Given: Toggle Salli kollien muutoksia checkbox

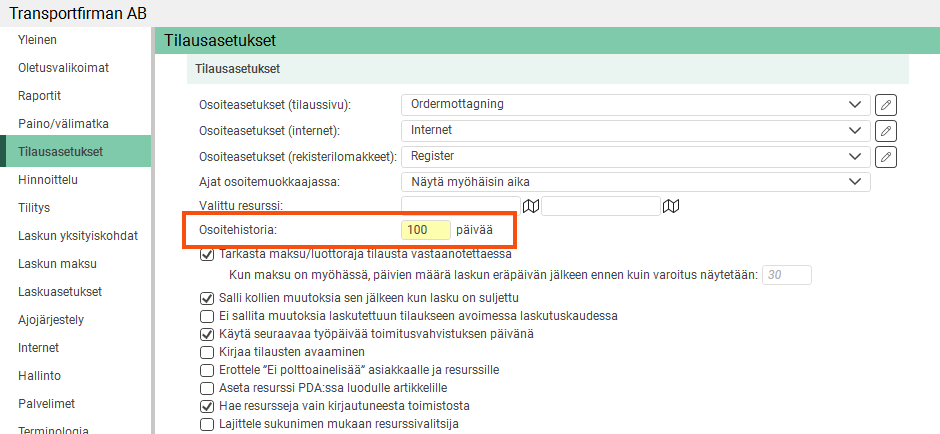Looking at the screenshot, I should [207, 298].
